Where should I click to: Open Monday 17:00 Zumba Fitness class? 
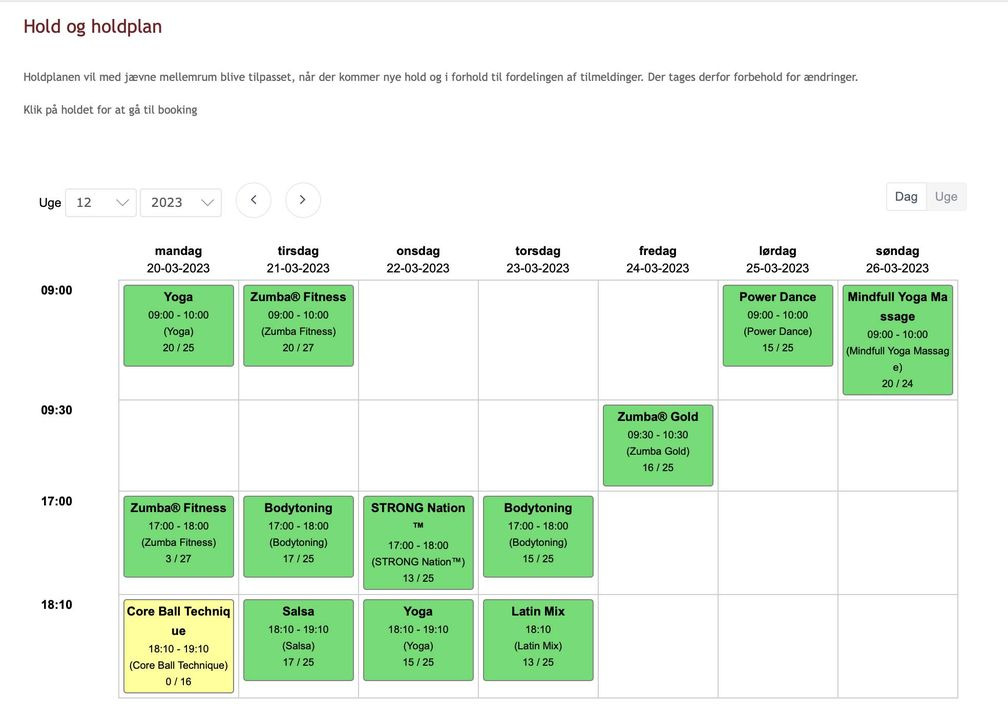coord(178,536)
